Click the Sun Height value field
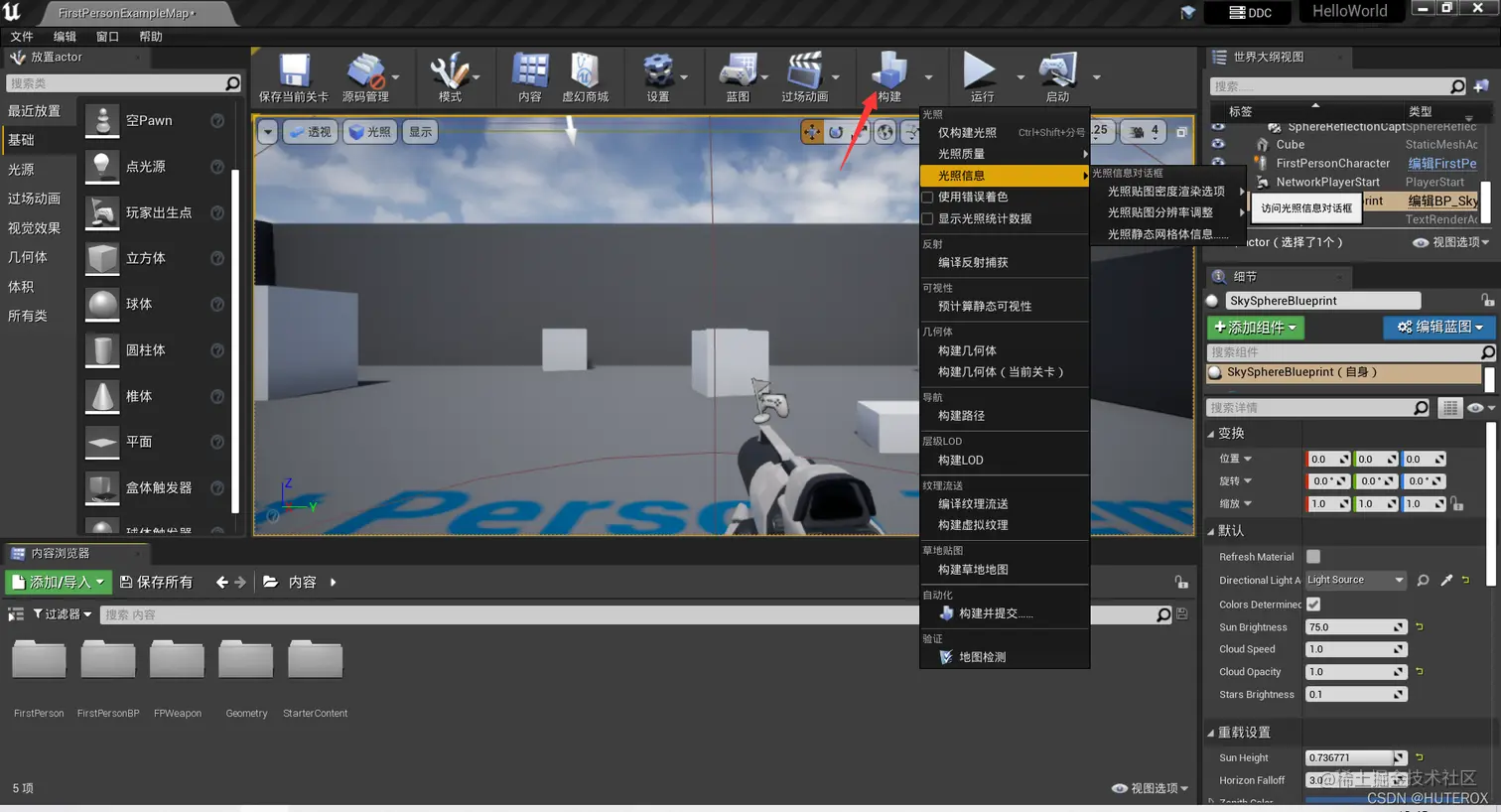This screenshot has height=812, width=1501. click(1356, 757)
